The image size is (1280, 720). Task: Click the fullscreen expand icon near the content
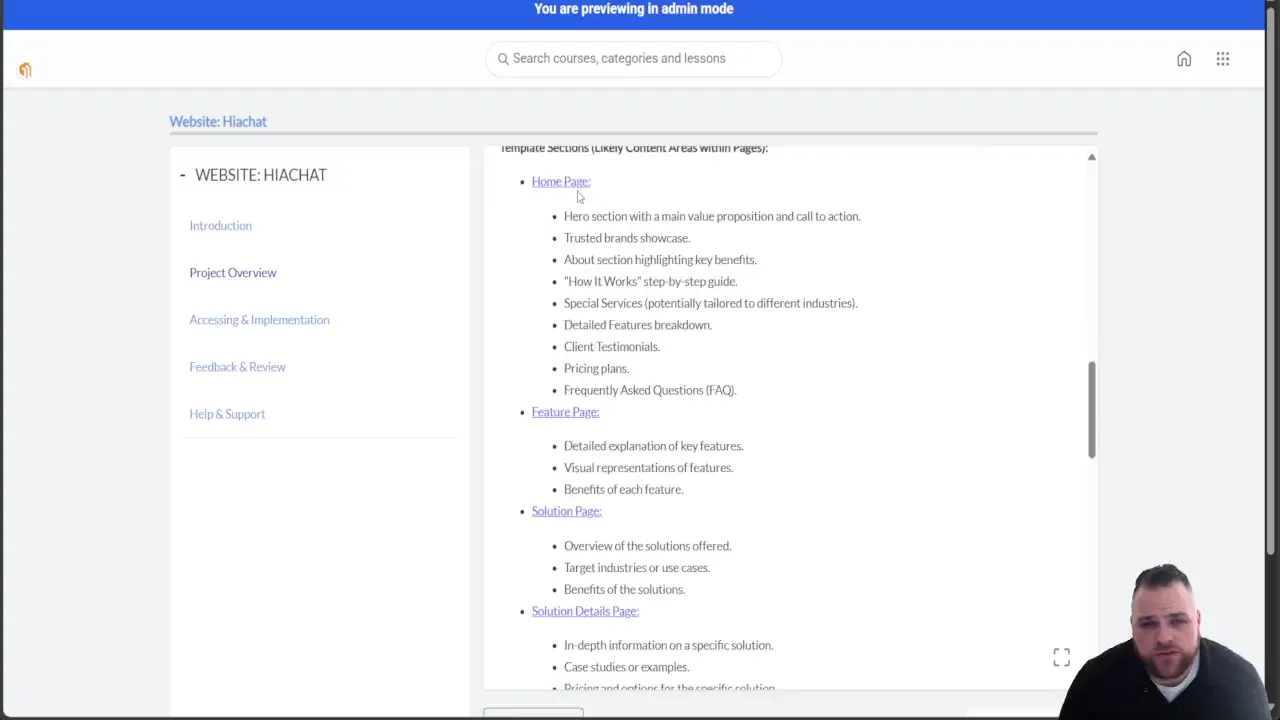tap(1061, 657)
